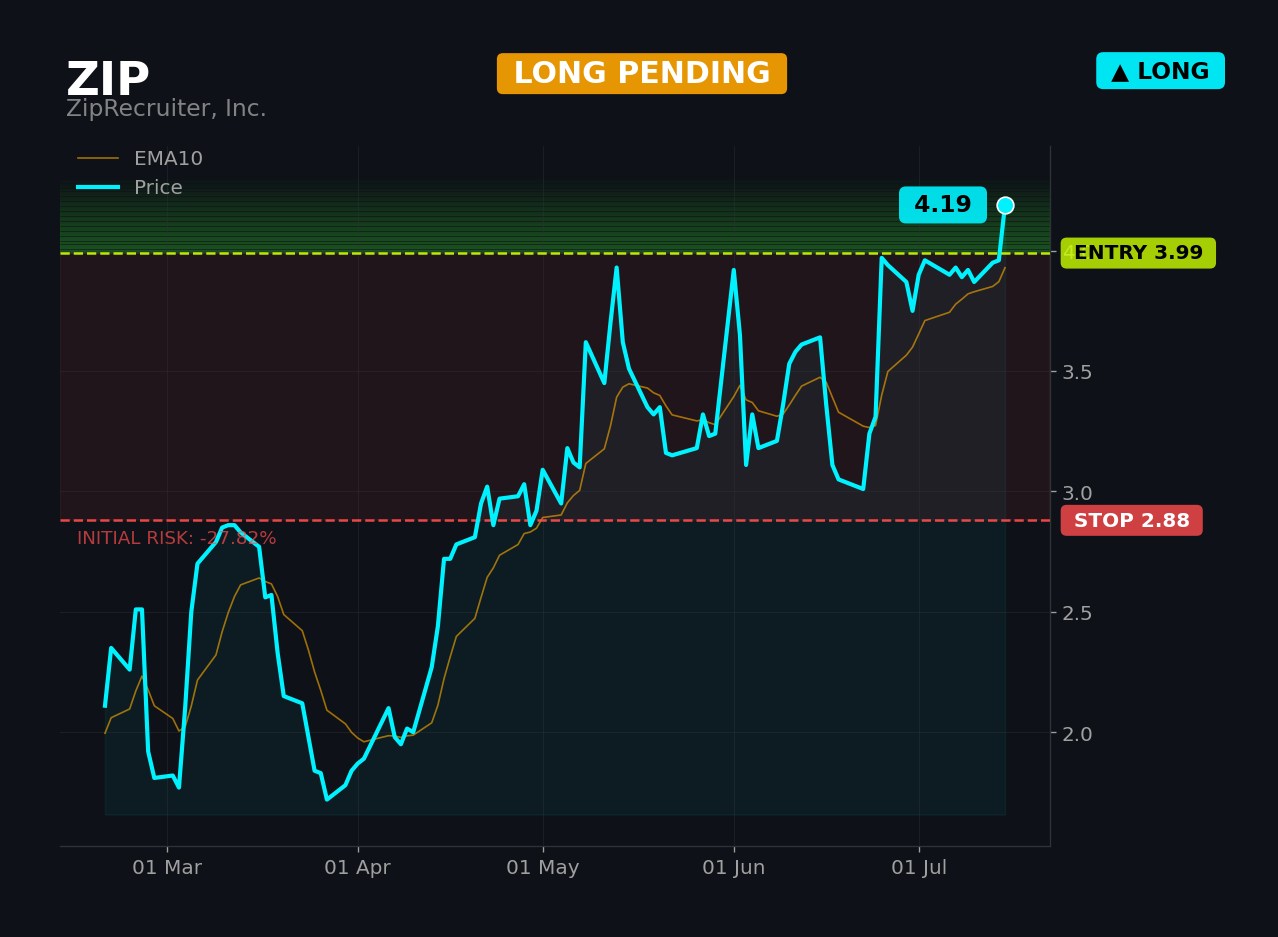Click the 01 Jun date axis label
1278x937 pixels.
(x=734, y=868)
